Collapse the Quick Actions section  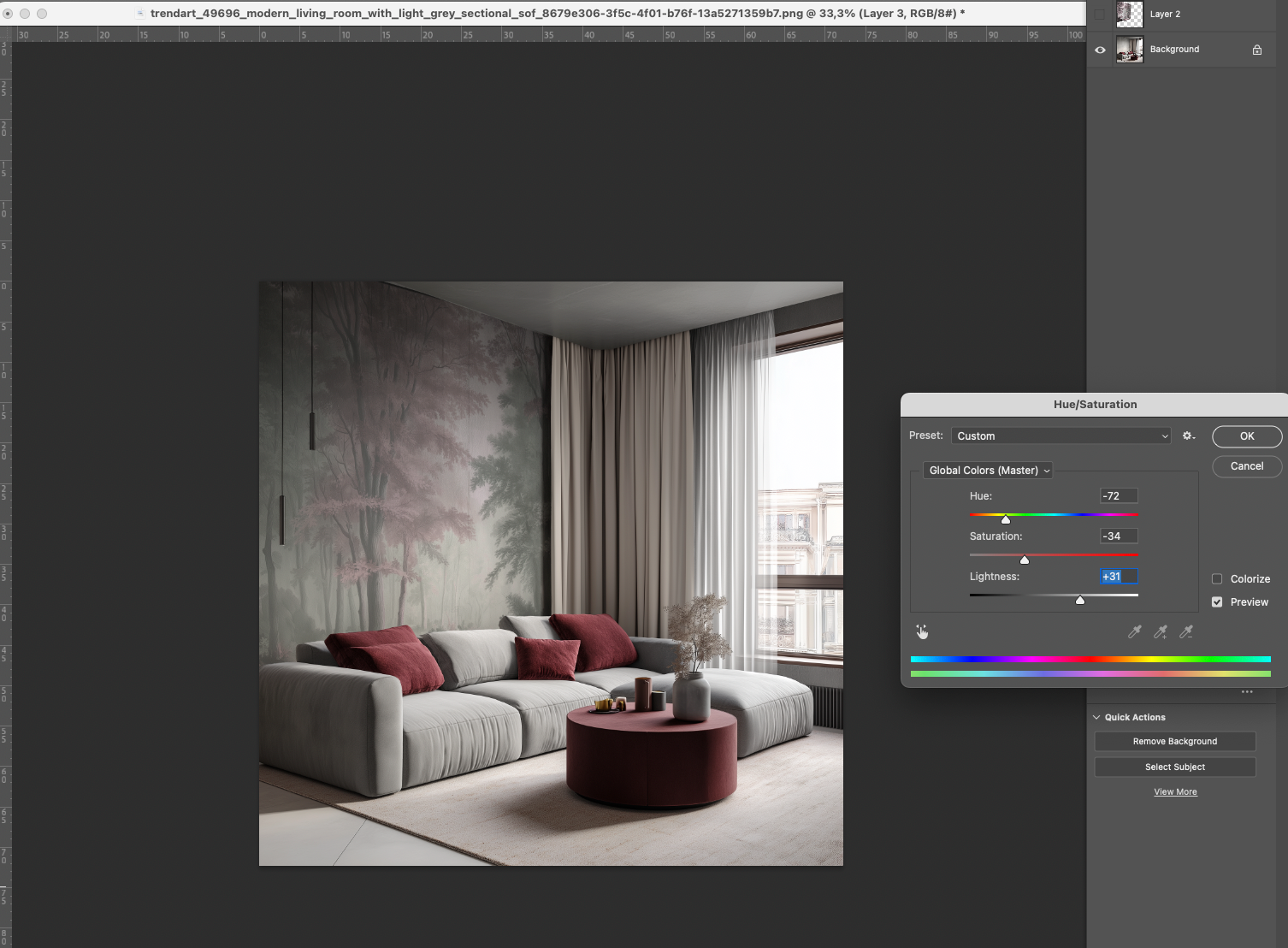pyautogui.click(x=1096, y=718)
